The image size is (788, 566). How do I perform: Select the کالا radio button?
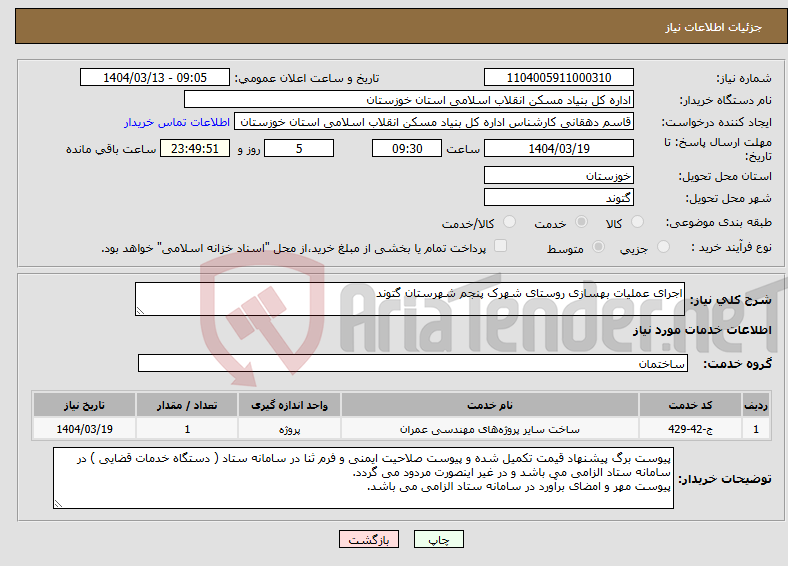pos(637,222)
